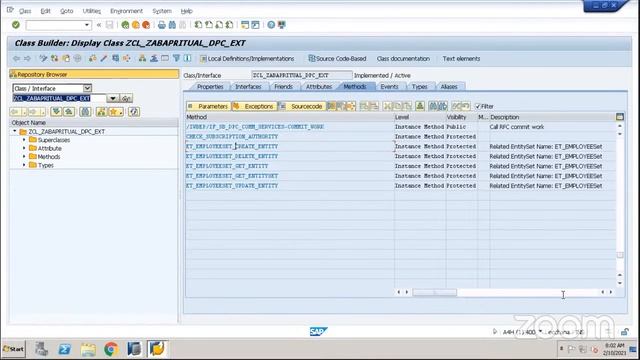The height and width of the screenshot is (360, 640).
Task: Expand the Superclasses folder
Action: (24, 140)
